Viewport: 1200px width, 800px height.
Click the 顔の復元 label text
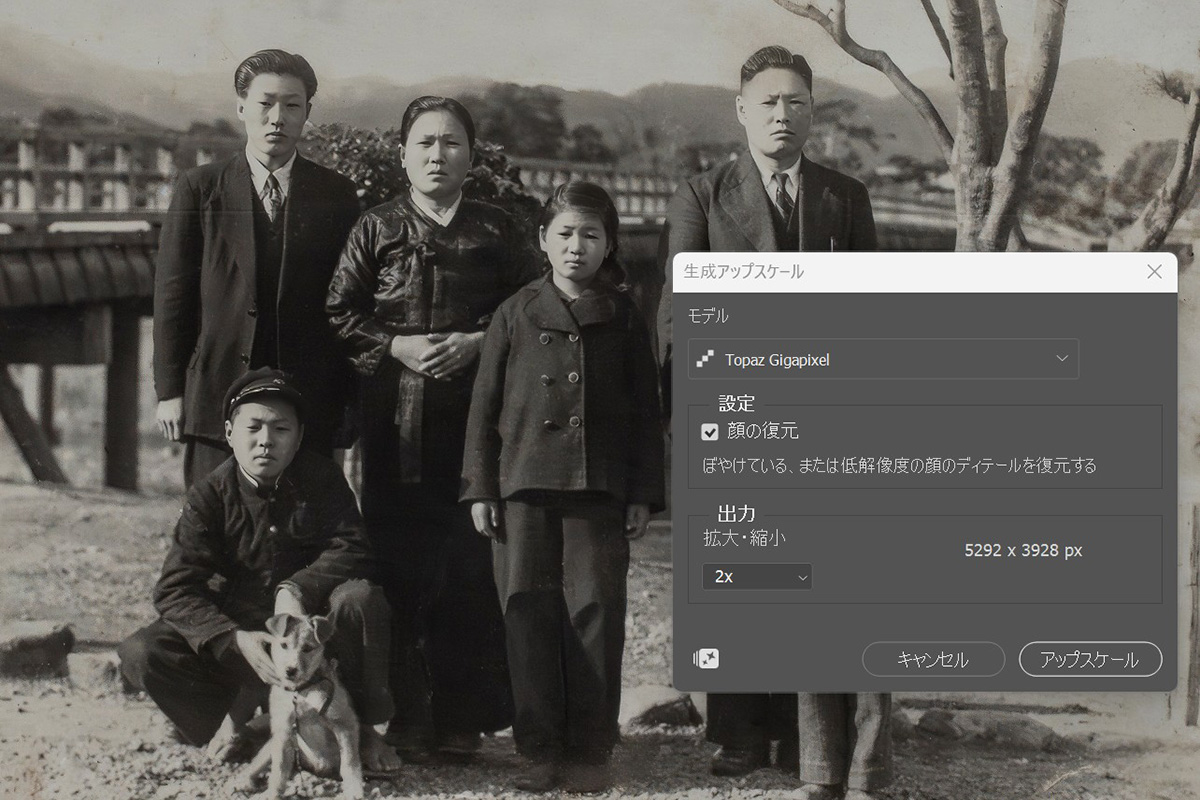[762, 432]
